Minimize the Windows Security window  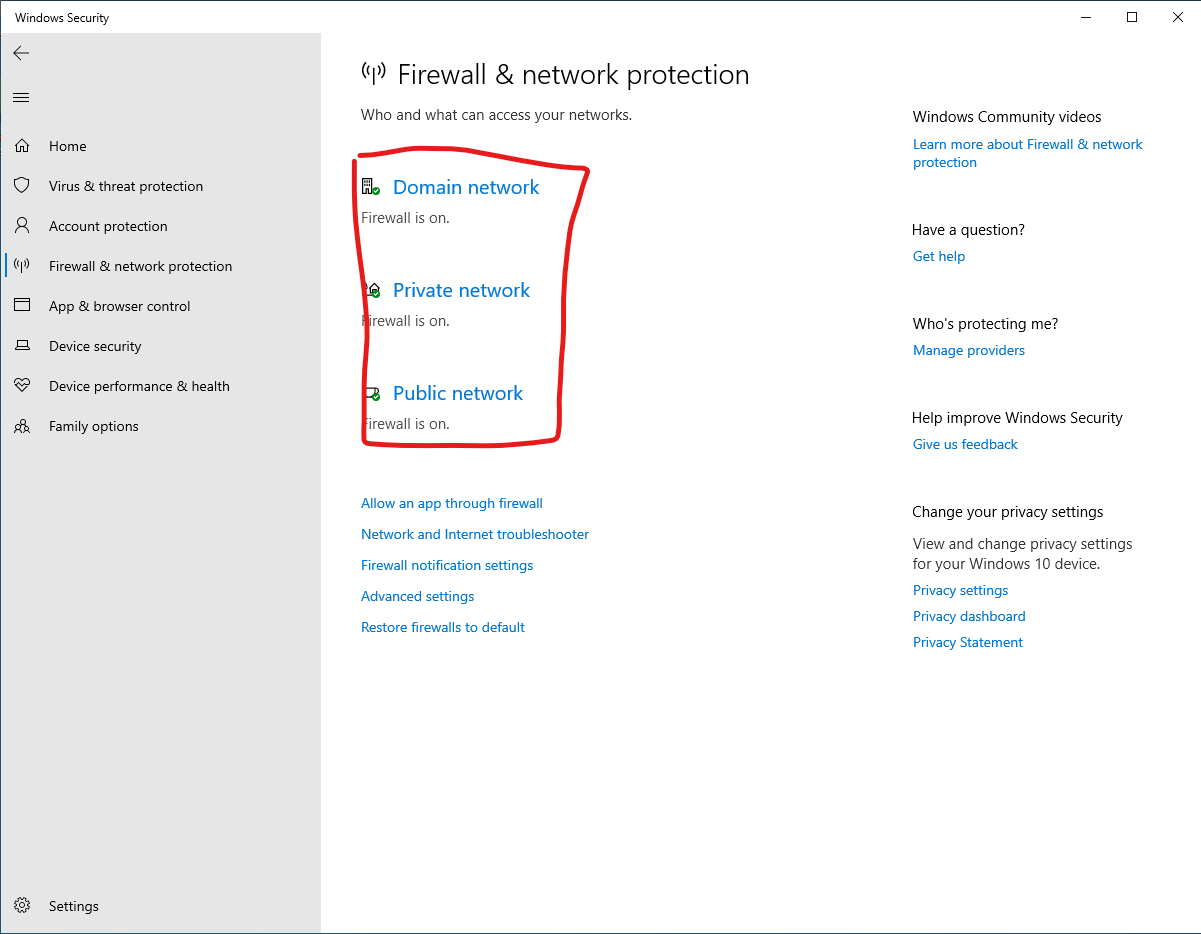tap(1086, 17)
